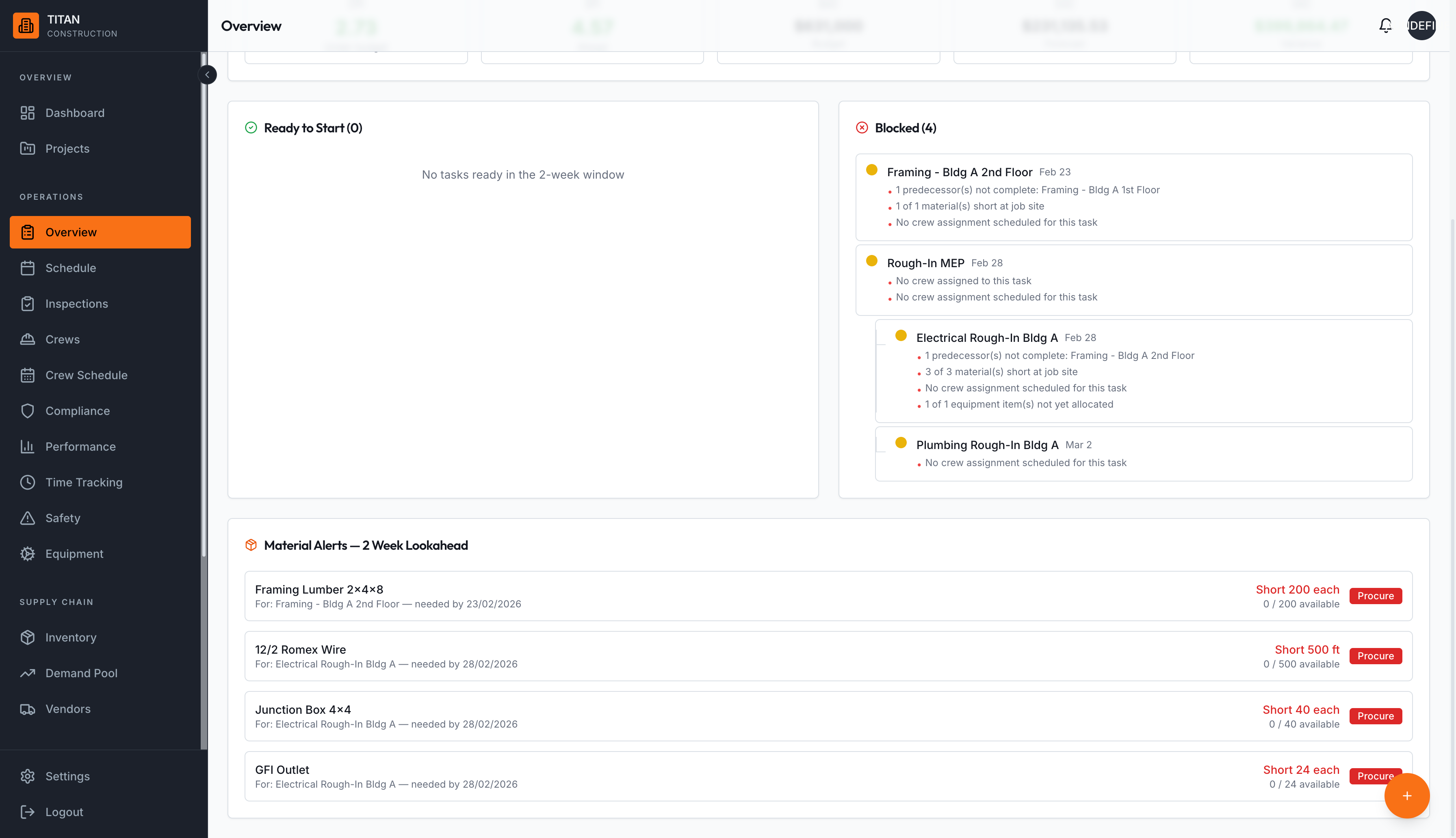
Task: Click the Short 500 ft shortage text
Action: click(x=1307, y=649)
